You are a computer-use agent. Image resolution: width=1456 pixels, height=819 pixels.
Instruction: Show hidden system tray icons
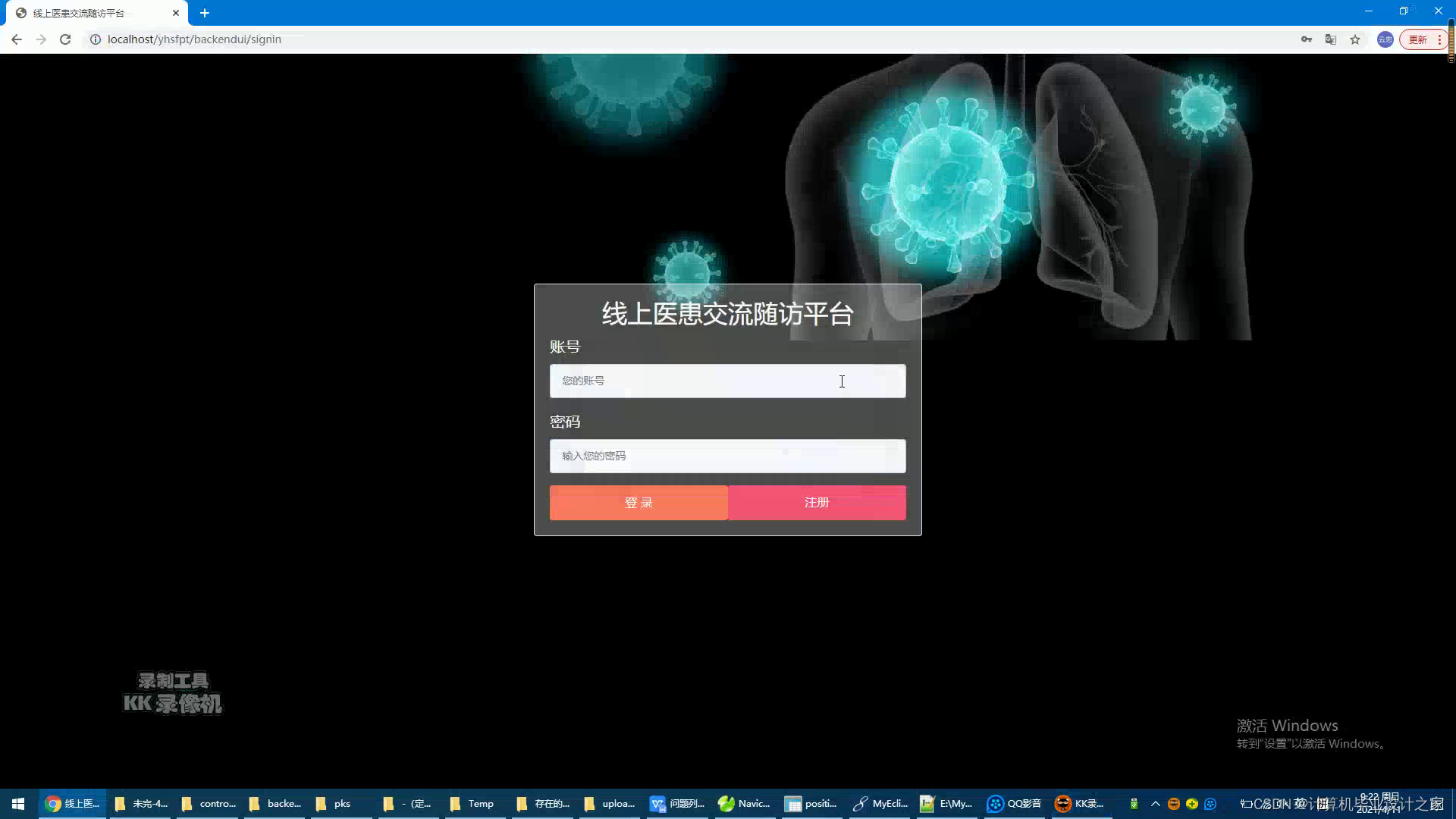(1156, 804)
